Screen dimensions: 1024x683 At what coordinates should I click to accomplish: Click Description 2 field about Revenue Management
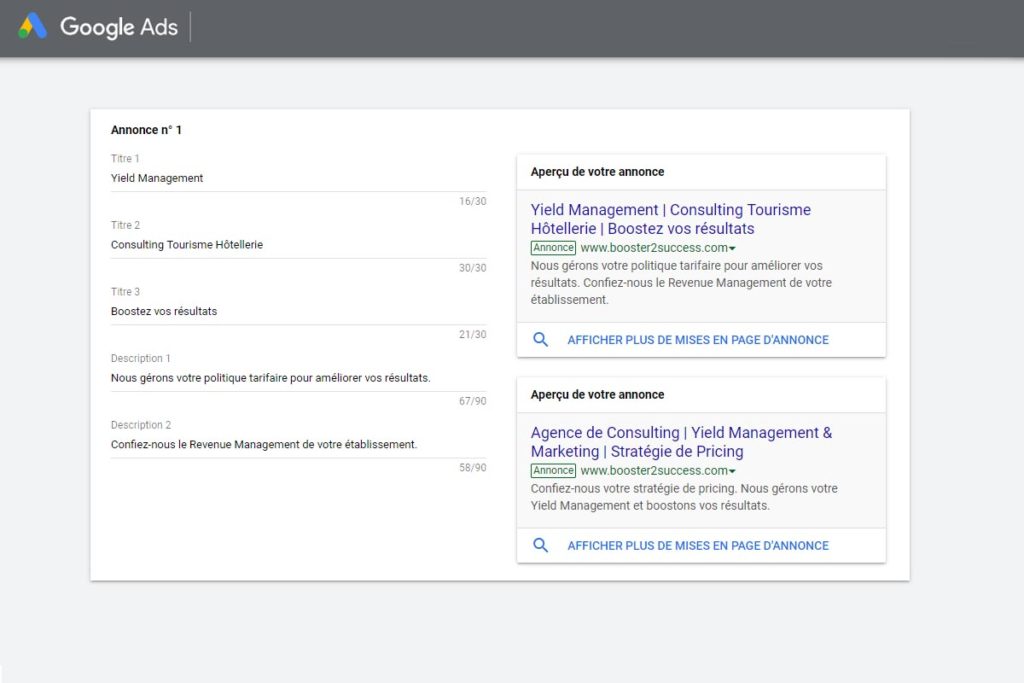pyautogui.click(x=298, y=445)
